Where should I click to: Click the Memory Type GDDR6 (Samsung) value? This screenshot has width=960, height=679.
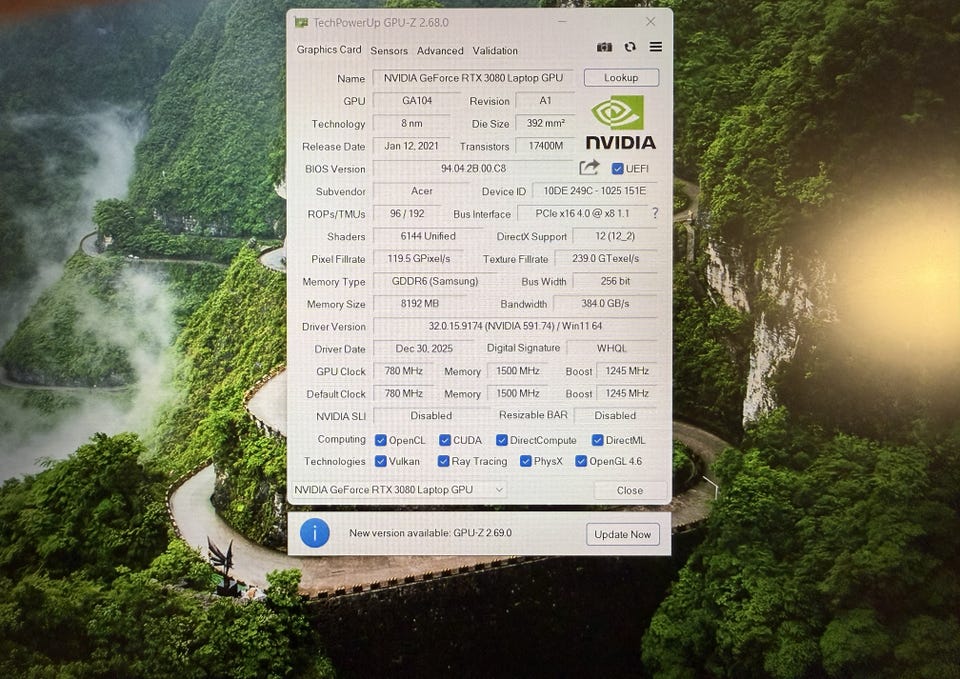(435, 282)
